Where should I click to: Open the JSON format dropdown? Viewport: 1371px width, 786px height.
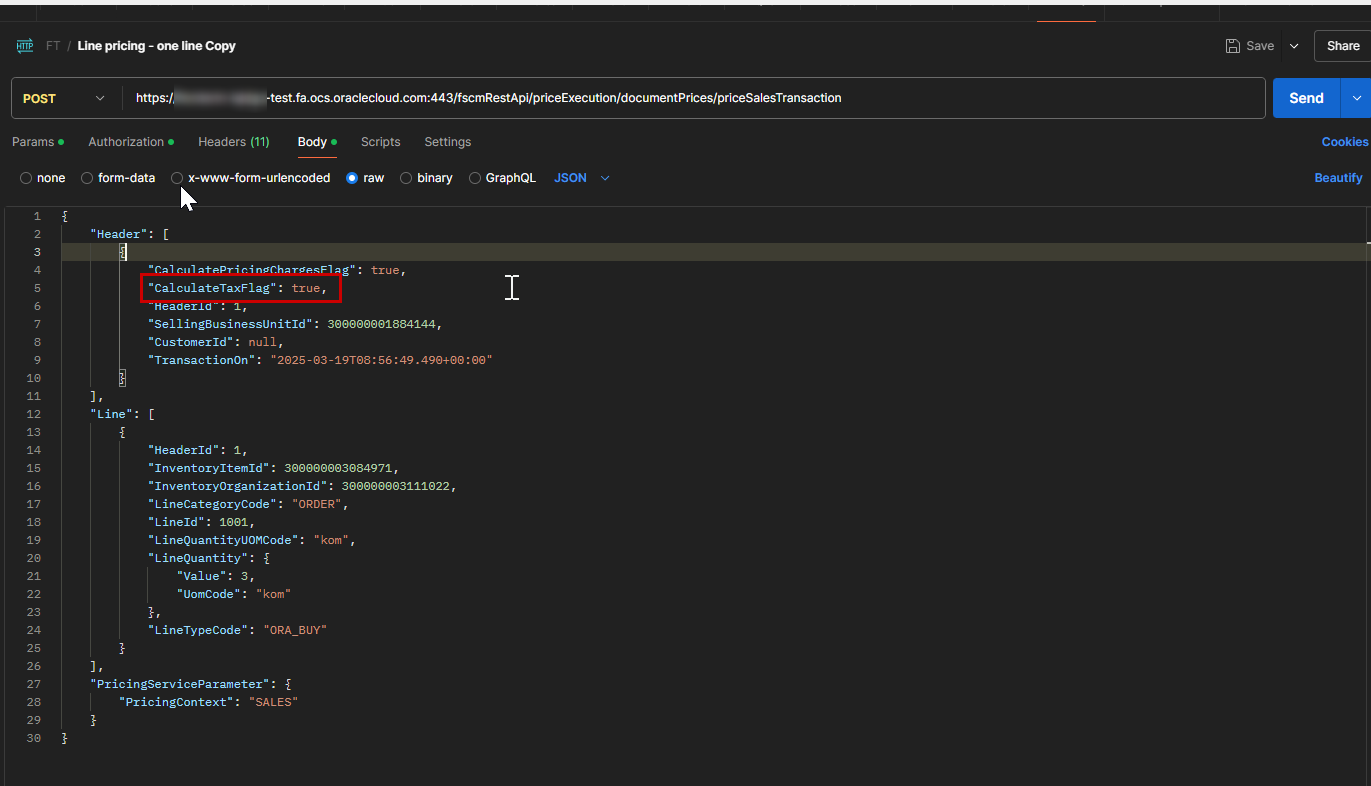582,178
